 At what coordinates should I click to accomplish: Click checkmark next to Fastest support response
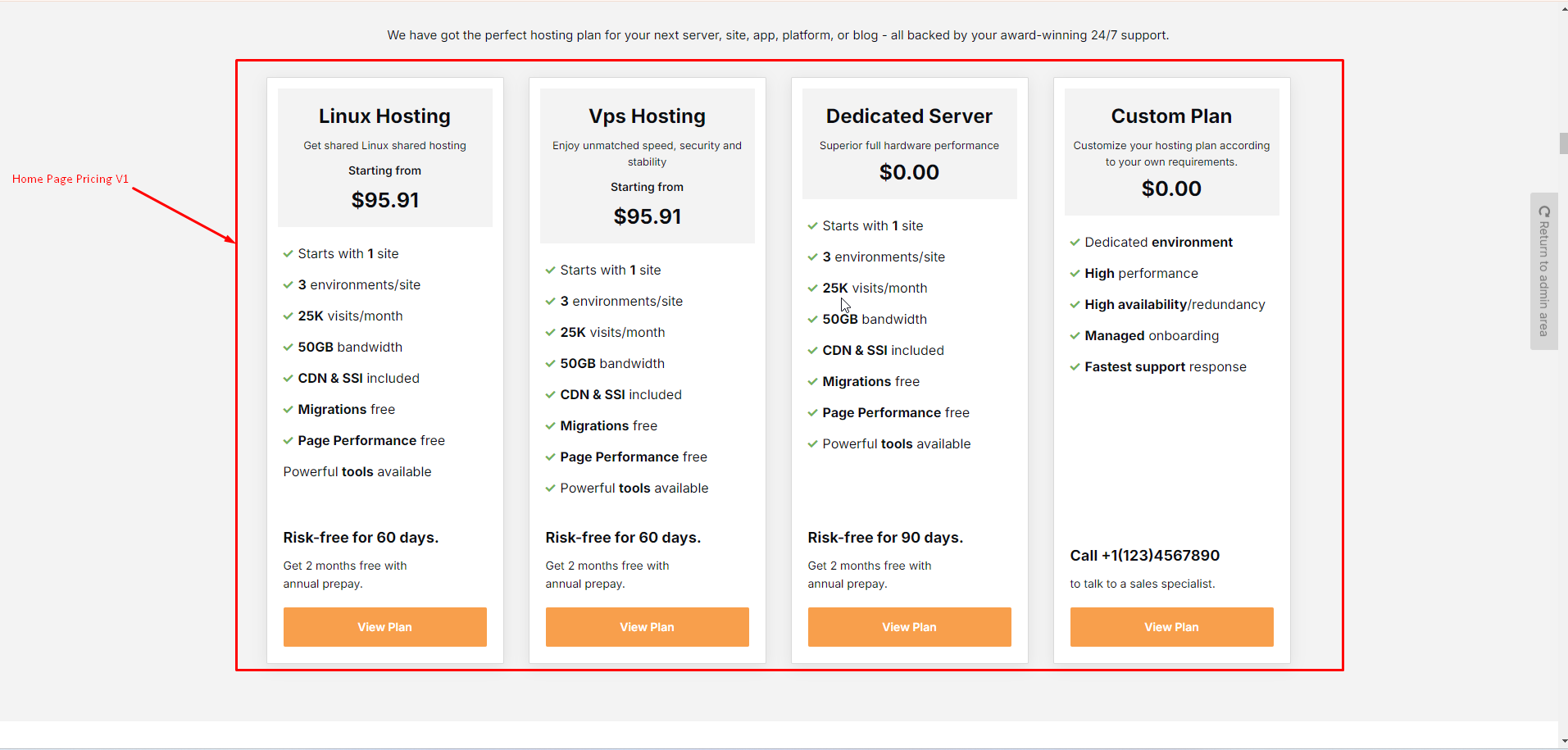(1075, 367)
